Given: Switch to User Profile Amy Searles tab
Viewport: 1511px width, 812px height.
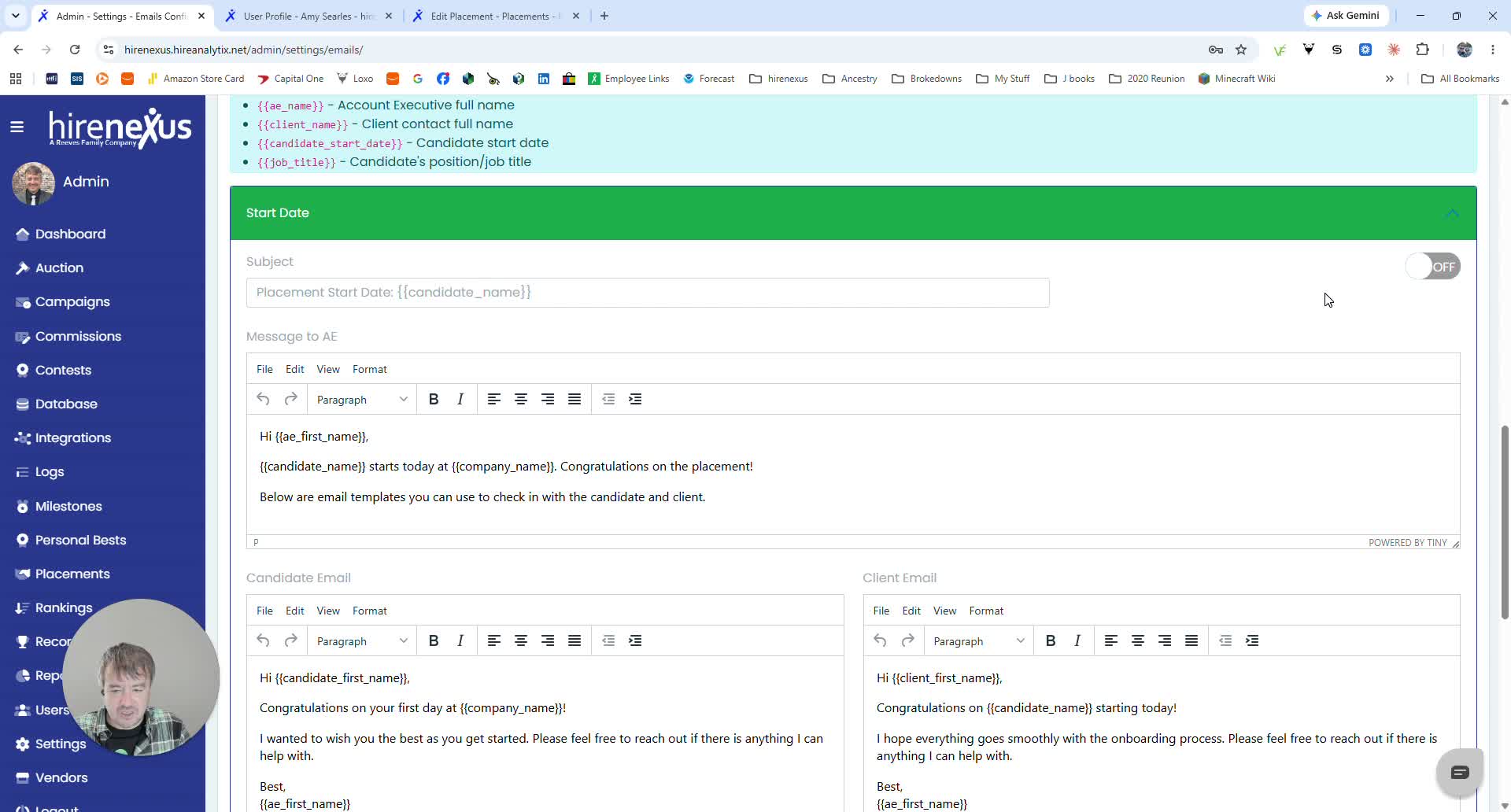Looking at the screenshot, I should click(x=308, y=16).
